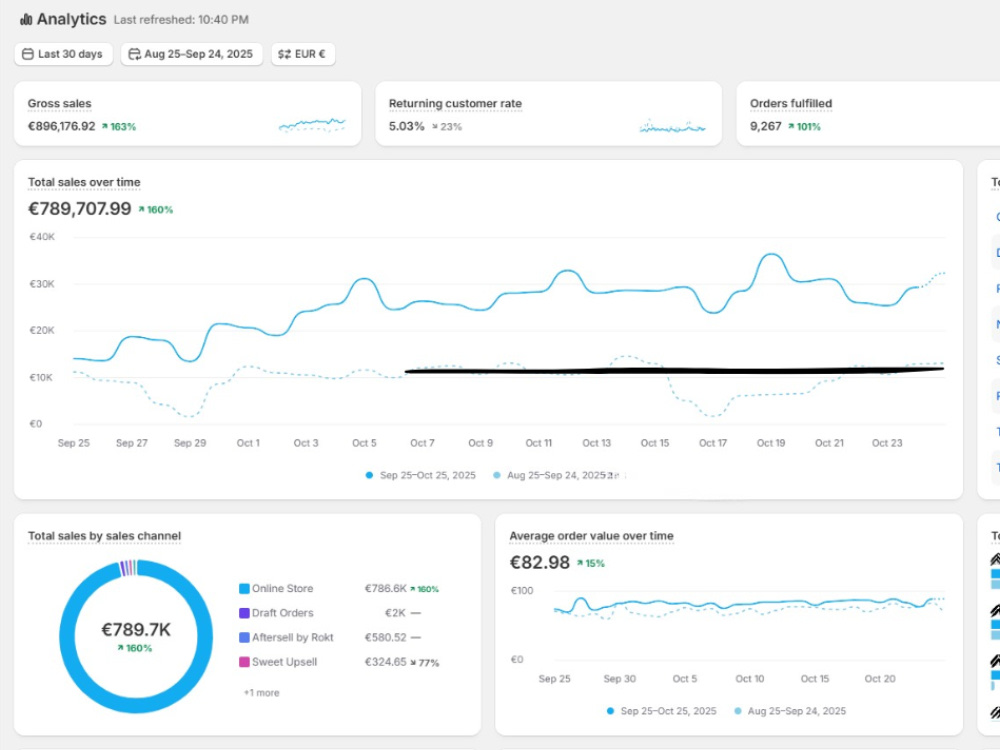Open the Returning customer rate report
This screenshot has width=1000, height=750.
point(455,103)
